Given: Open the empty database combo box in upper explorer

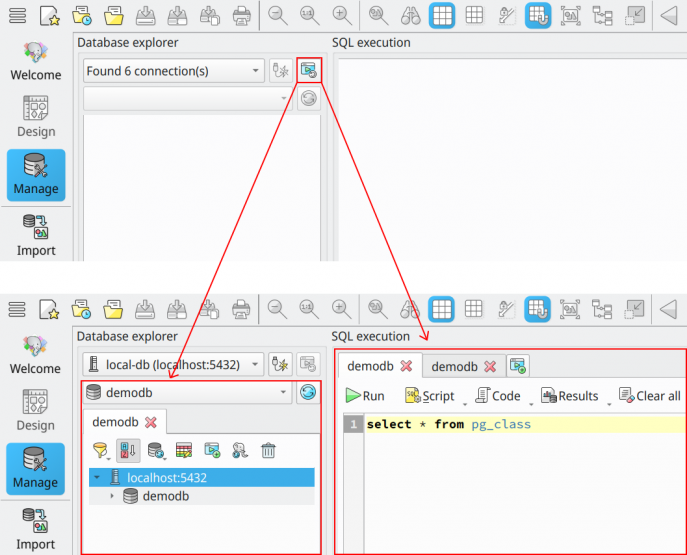Looking at the screenshot, I should point(188,99).
